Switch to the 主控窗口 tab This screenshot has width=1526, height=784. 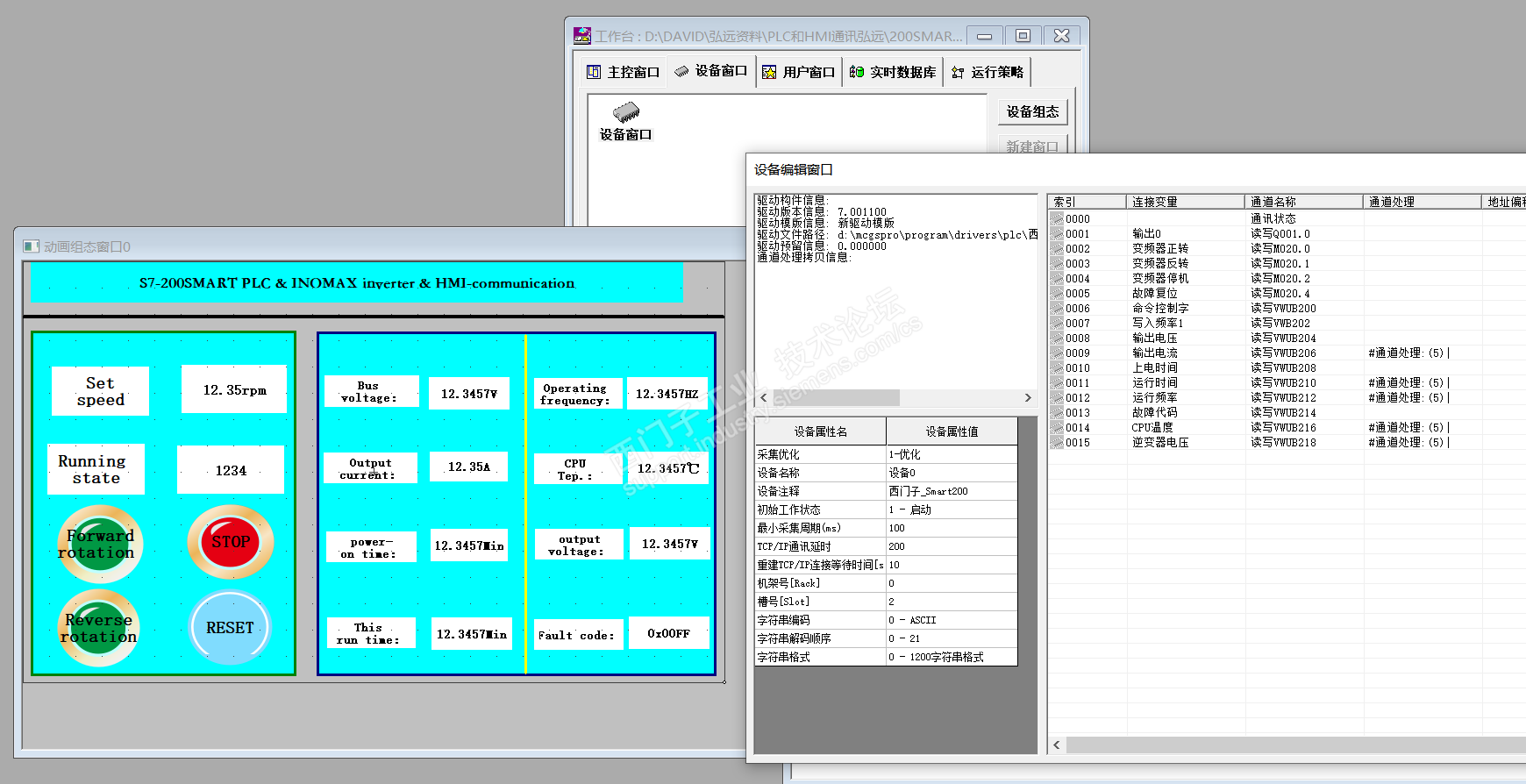[623, 72]
